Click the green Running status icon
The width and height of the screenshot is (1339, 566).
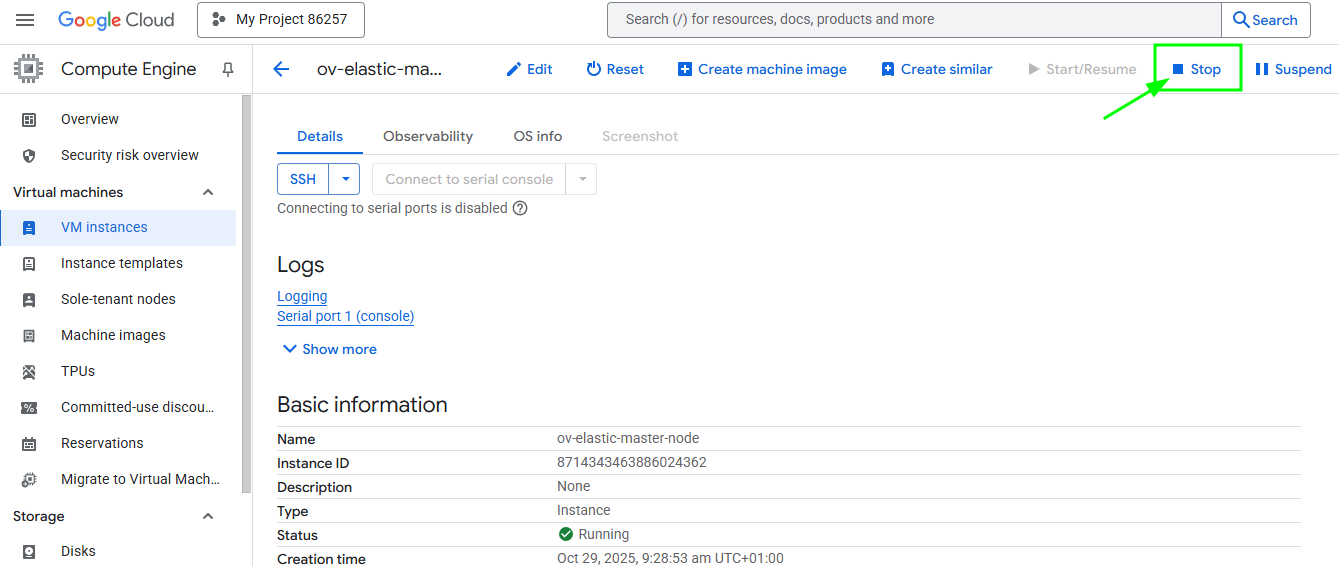coord(566,534)
